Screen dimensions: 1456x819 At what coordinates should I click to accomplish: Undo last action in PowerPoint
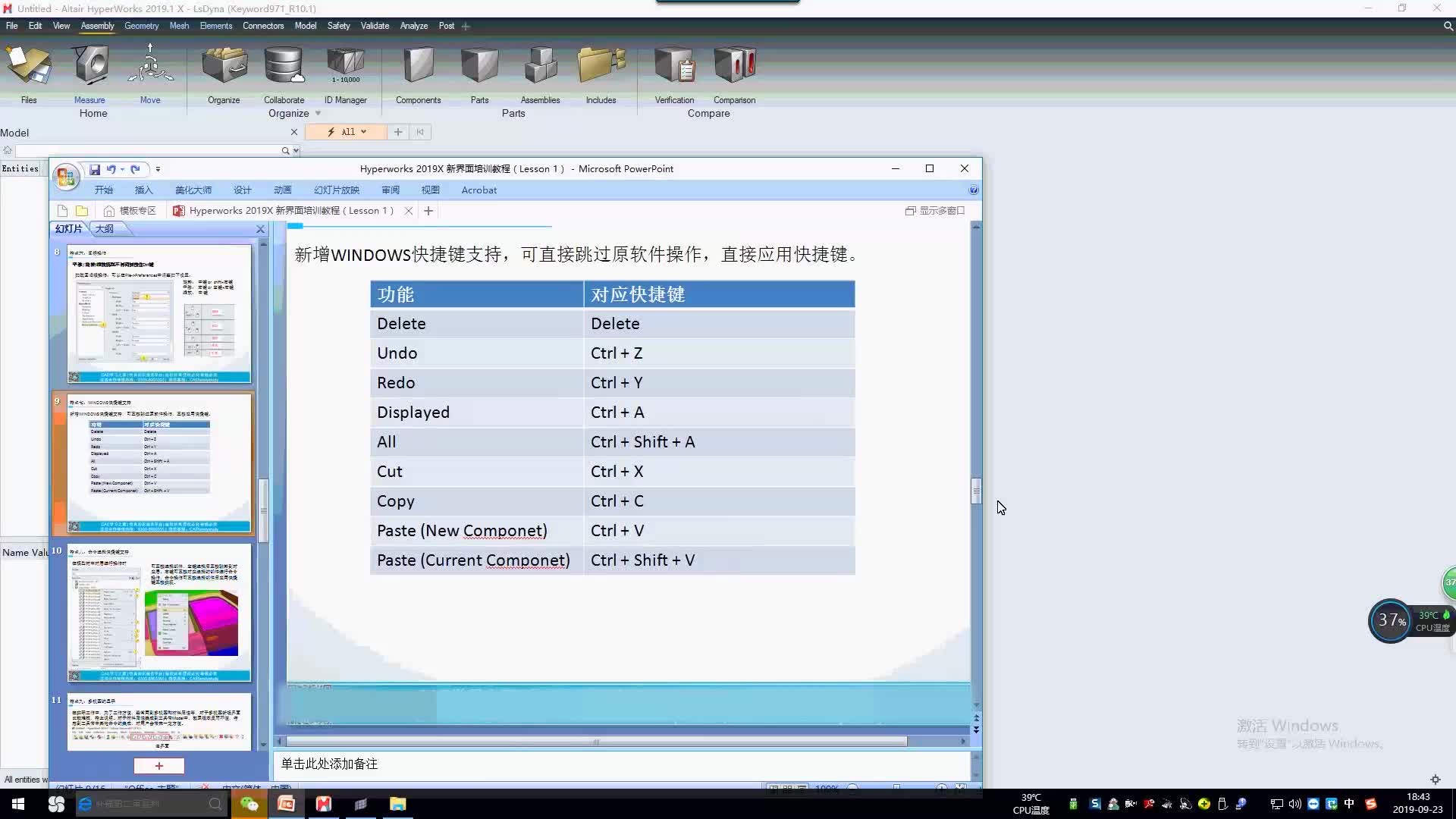[x=111, y=169]
